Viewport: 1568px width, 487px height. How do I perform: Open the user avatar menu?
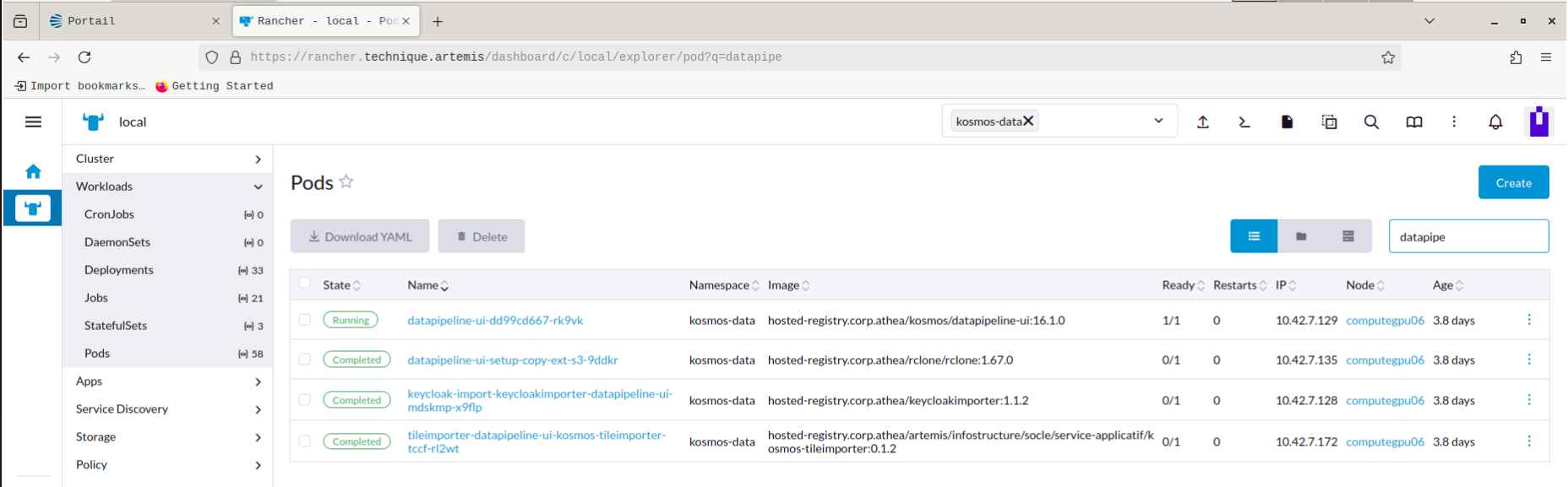[1539, 122]
